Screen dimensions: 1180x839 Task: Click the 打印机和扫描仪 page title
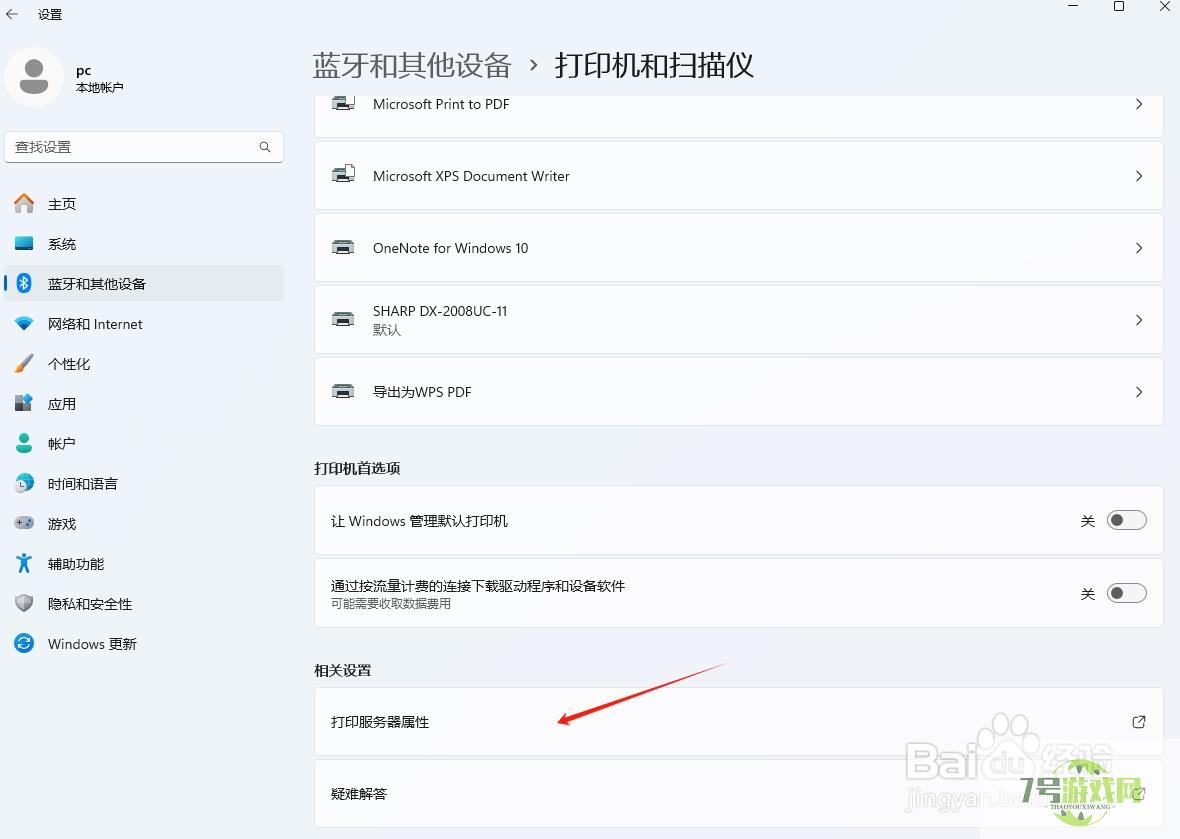tap(654, 65)
